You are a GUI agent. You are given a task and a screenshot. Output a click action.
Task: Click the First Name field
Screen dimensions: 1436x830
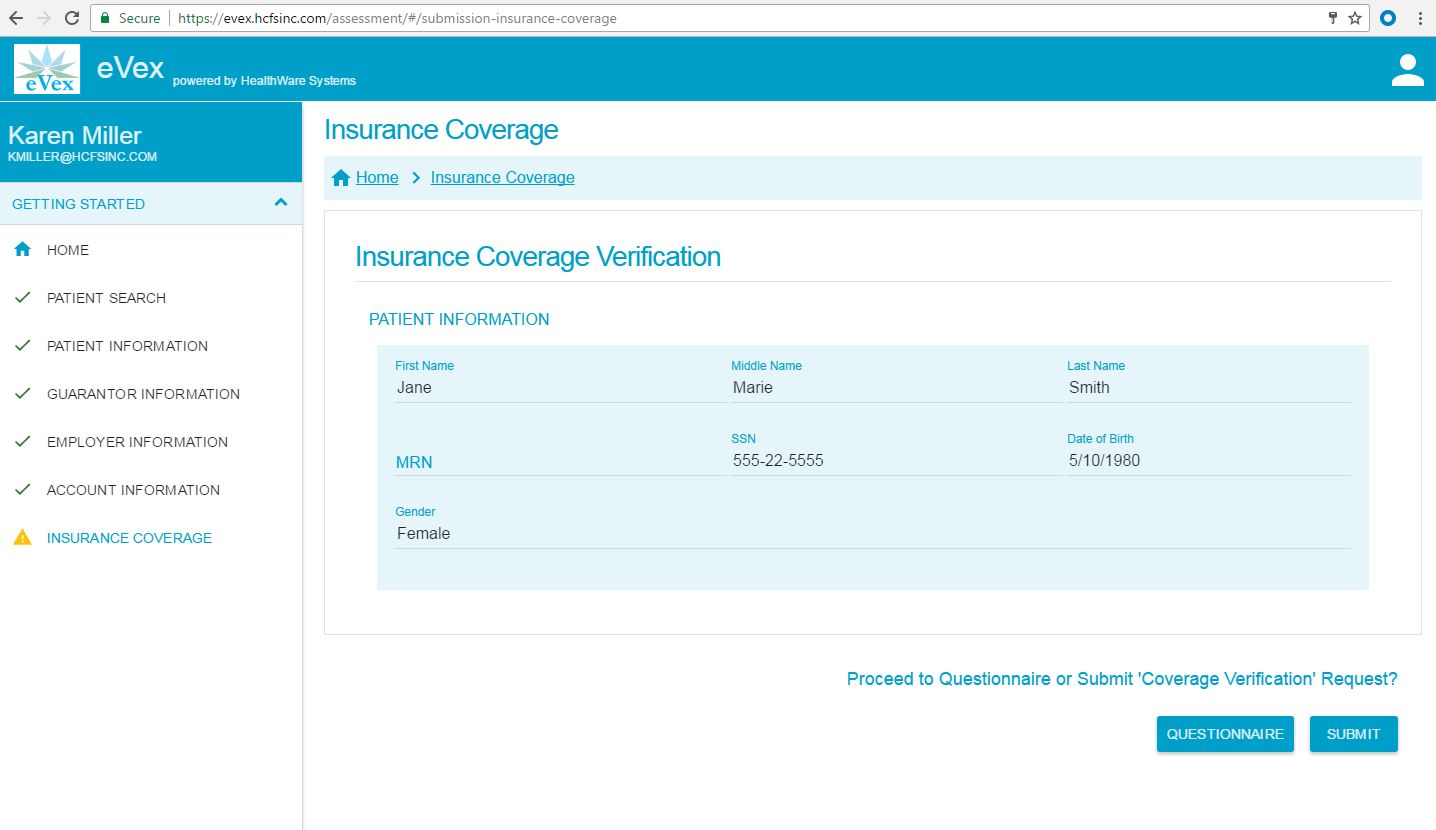559,388
